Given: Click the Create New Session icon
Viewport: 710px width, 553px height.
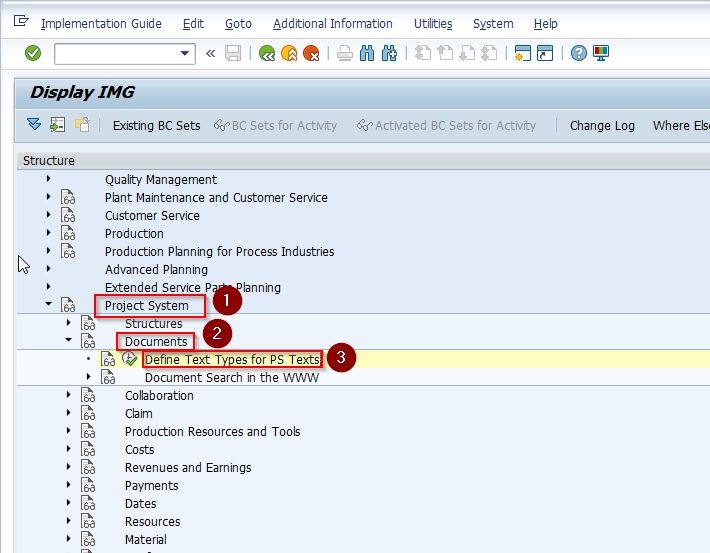Looking at the screenshot, I should (x=523, y=53).
